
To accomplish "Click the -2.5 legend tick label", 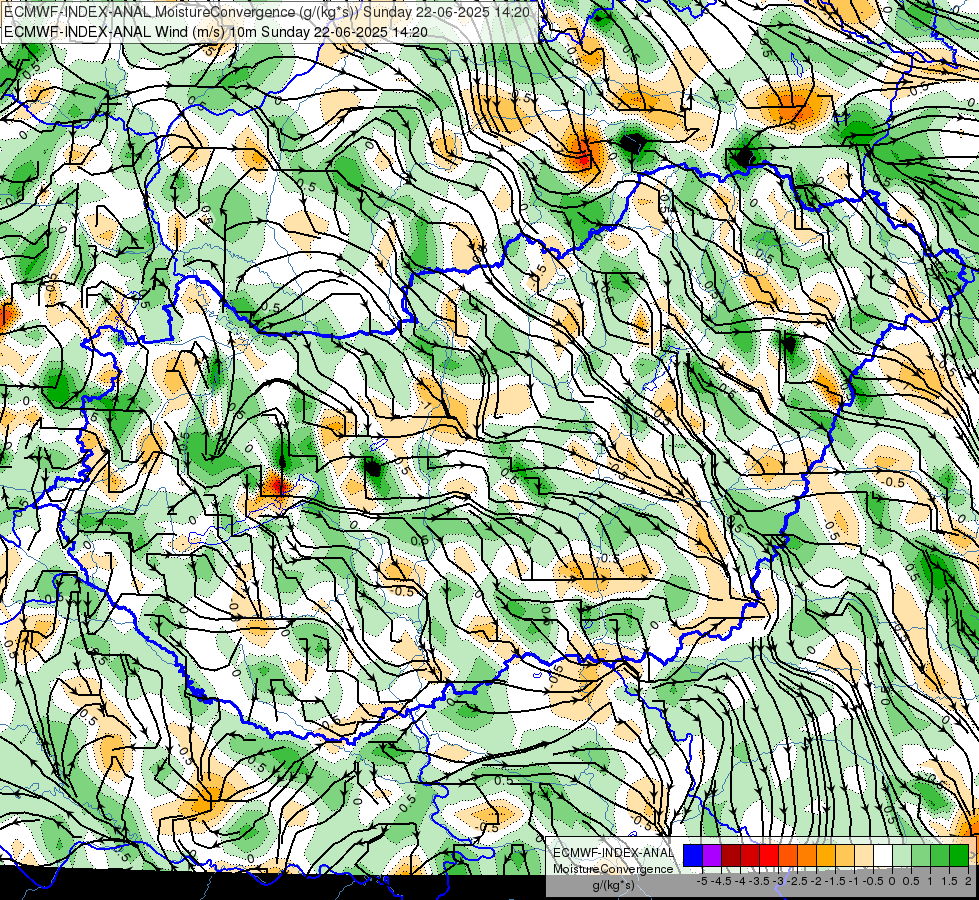I will pos(797,881).
